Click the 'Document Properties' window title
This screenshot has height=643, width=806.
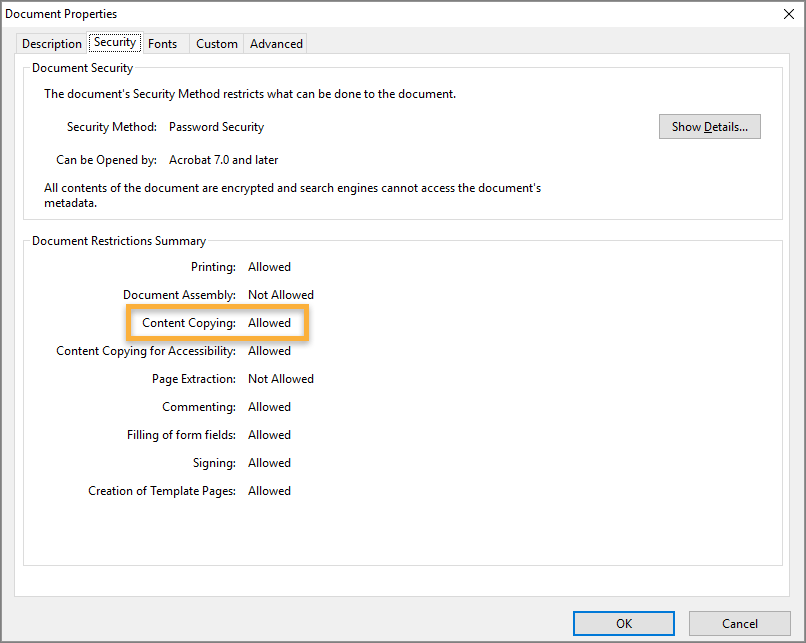(x=61, y=14)
